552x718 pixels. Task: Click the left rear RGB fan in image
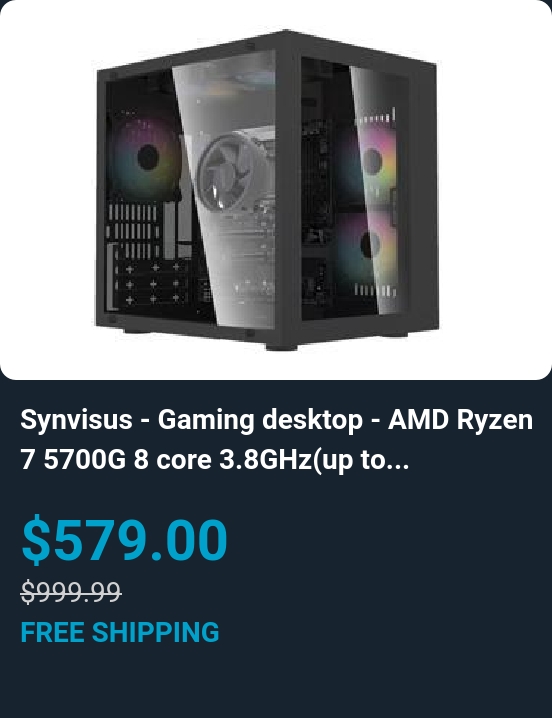coord(145,158)
